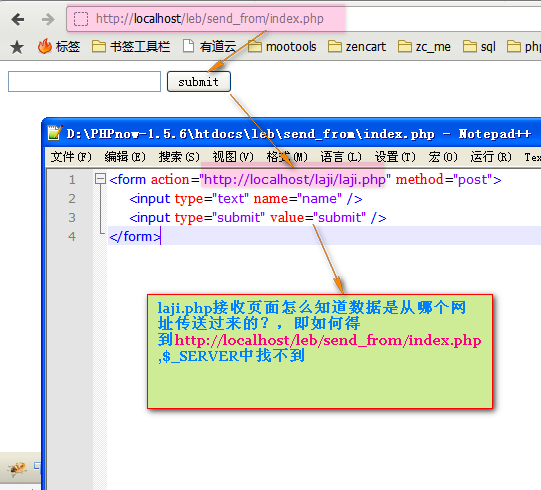Click the submit button
Image resolution: width=541 pixels, height=490 pixels.
199,82
